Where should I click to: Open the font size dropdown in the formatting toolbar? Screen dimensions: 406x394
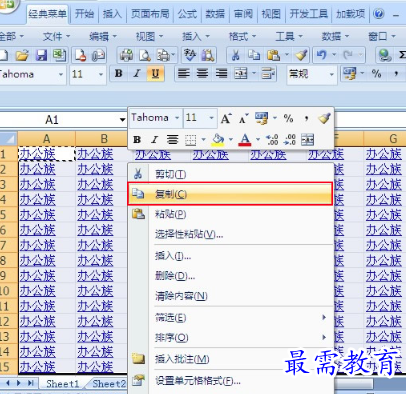[x=101, y=74]
